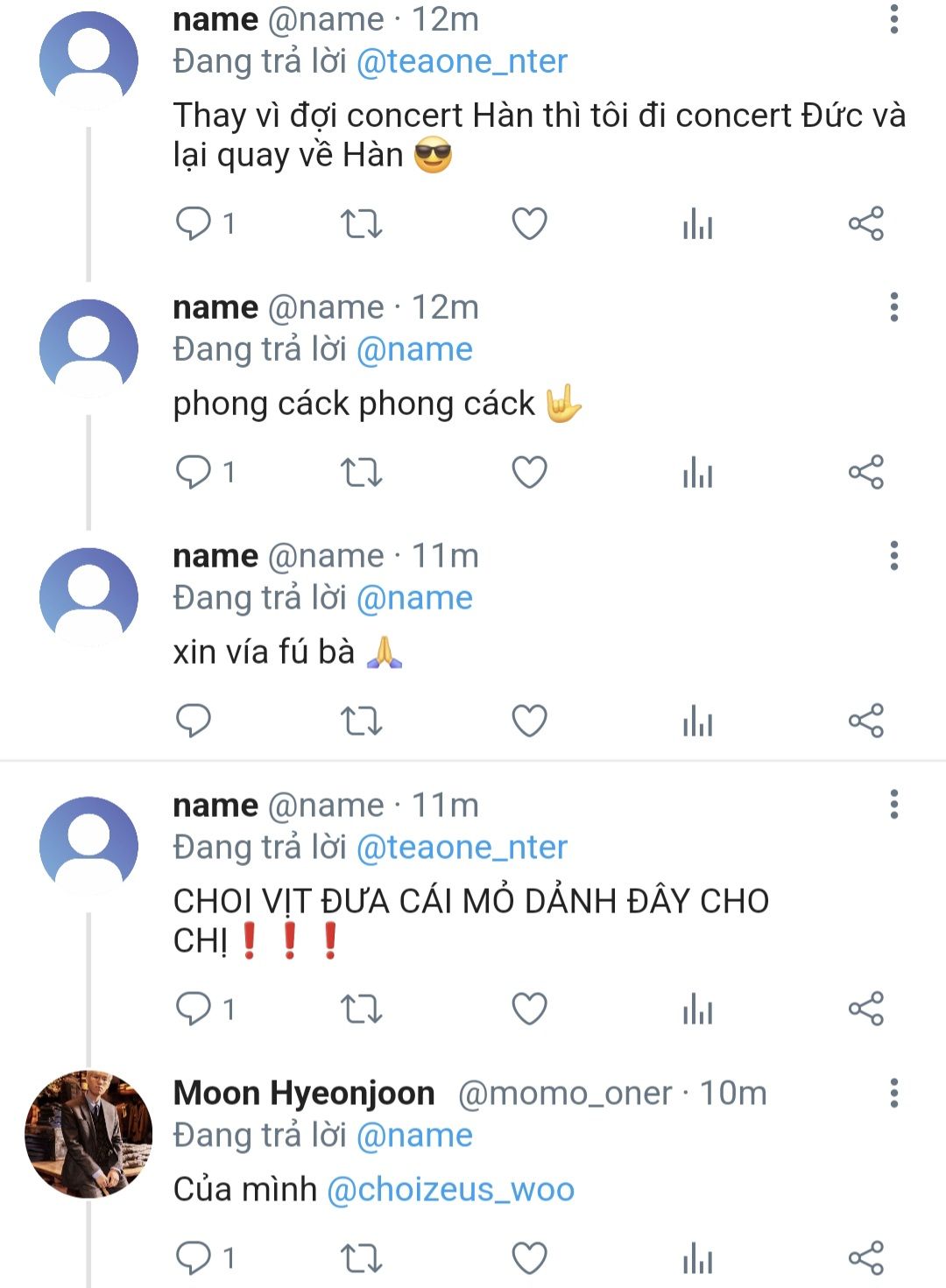The width and height of the screenshot is (946, 1288).
Task: Retweet the 'phong cách phong cách' tweet
Action: click(x=361, y=473)
